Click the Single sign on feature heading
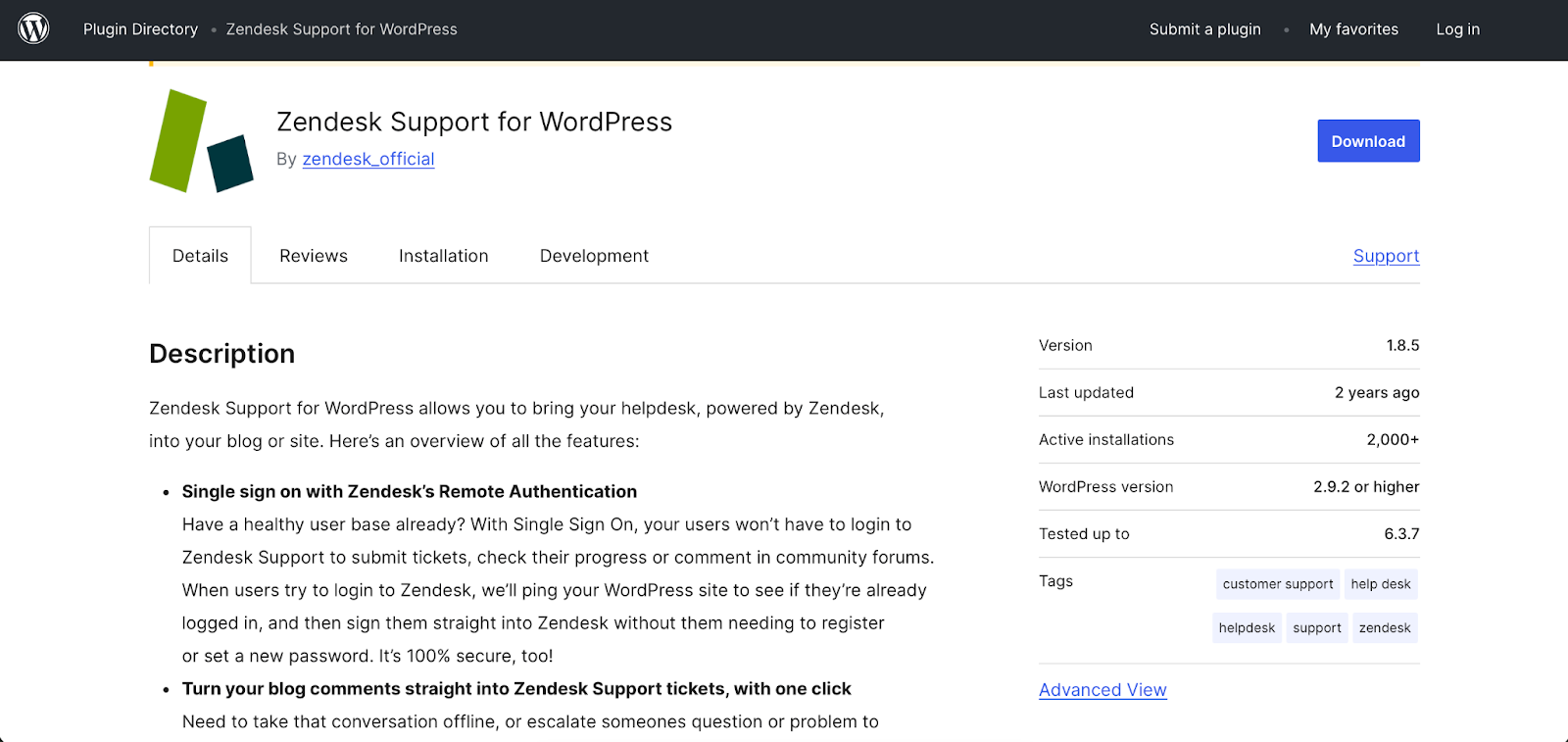The image size is (1568, 742). coord(410,492)
